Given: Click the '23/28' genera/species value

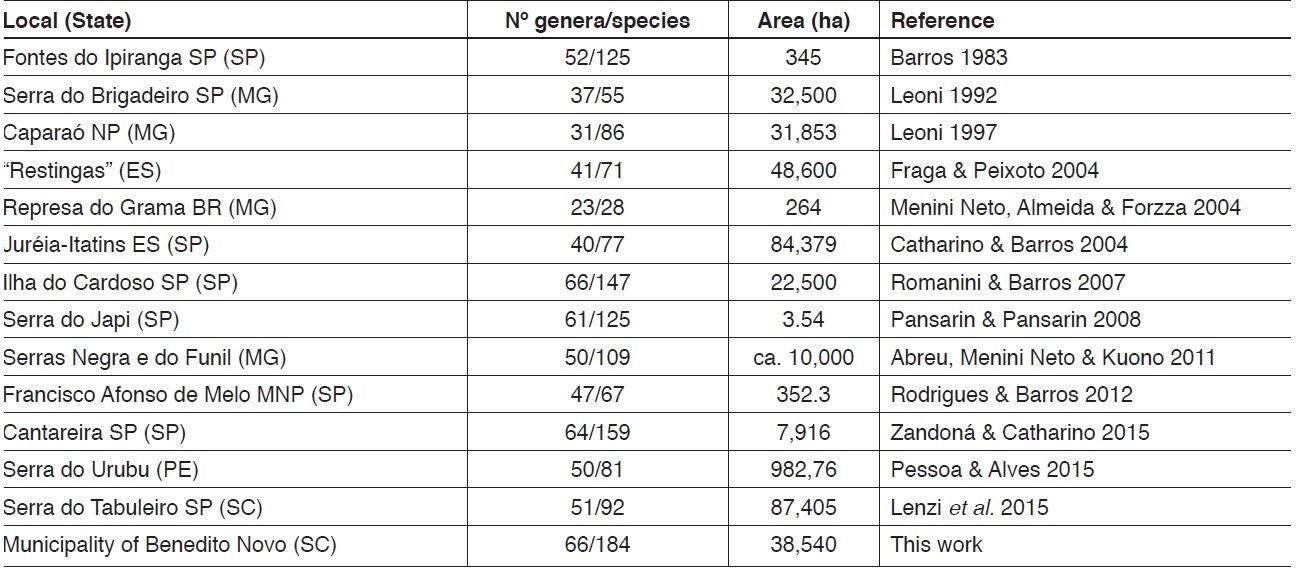Looking at the screenshot, I should point(597,208).
